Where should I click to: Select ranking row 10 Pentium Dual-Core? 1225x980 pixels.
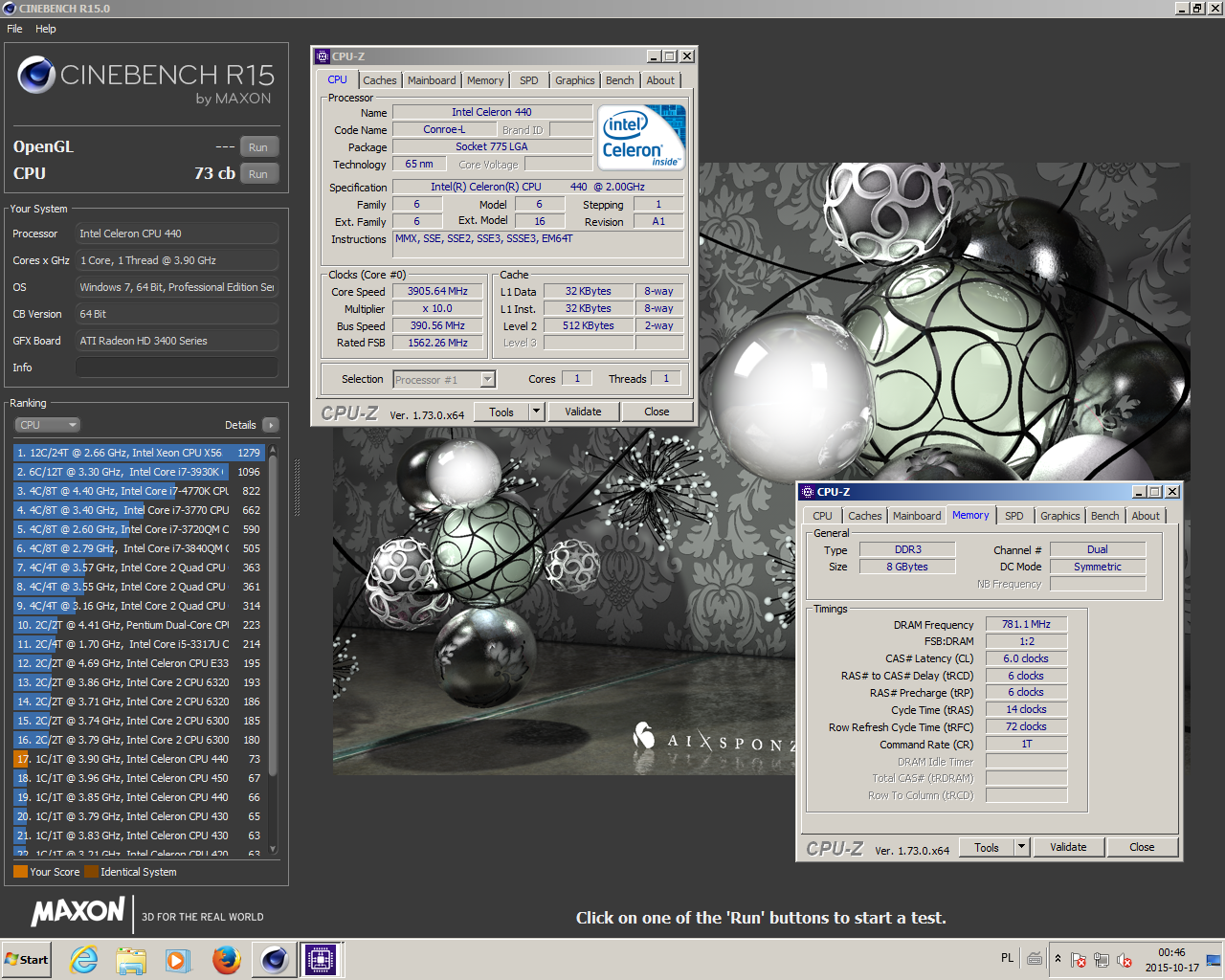coord(139,625)
